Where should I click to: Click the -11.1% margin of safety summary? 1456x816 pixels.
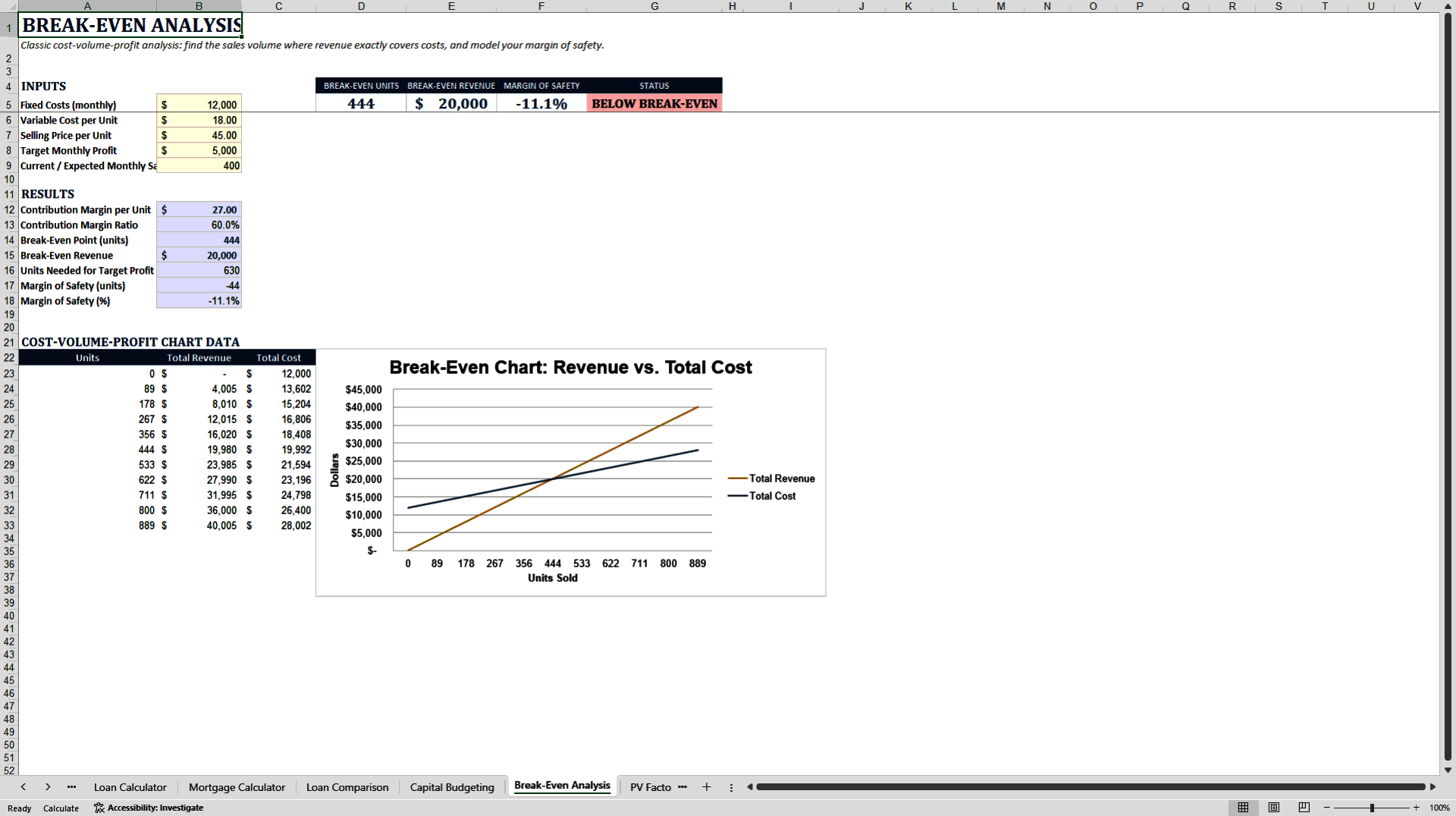pyautogui.click(x=541, y=104)
